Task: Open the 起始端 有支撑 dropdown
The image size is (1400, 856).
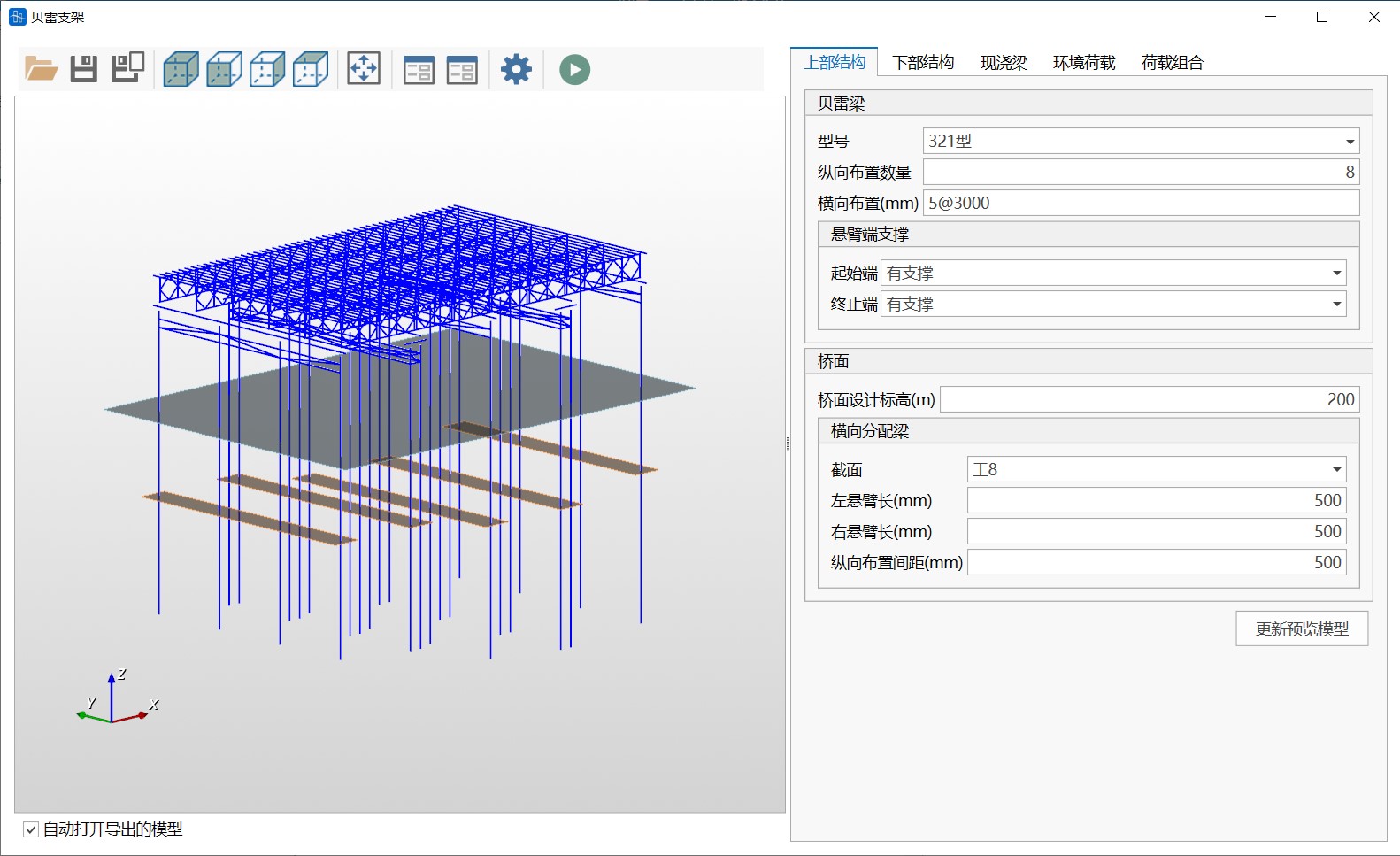Action: point(1113,273)
